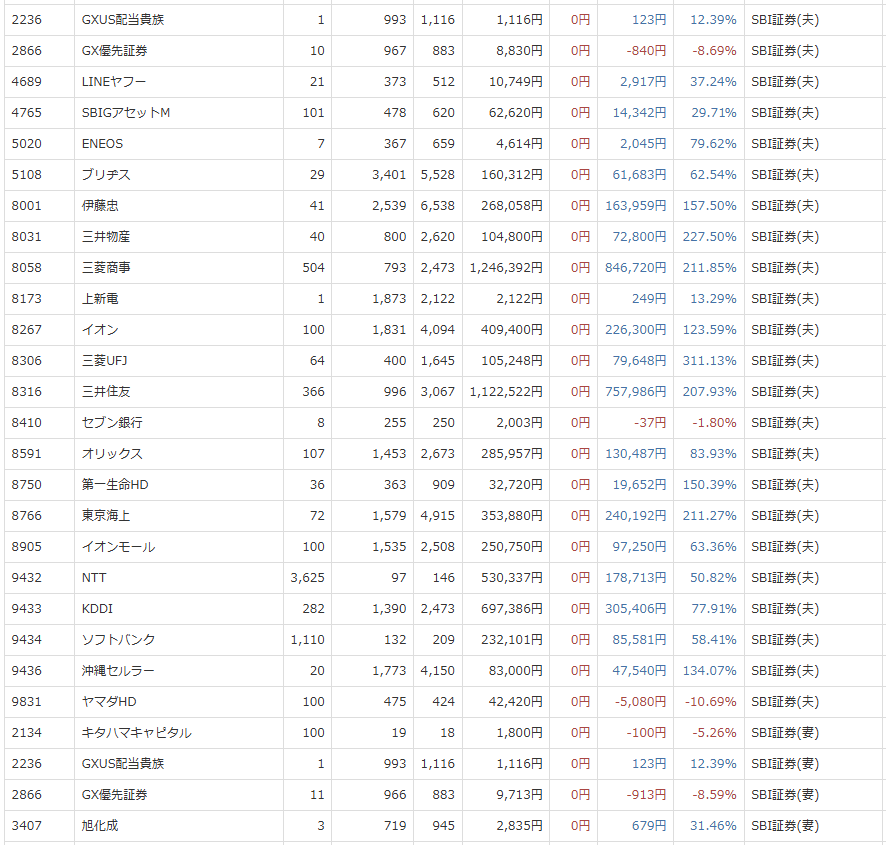The image size is (886, 845).
Task: Click stock code 4765
Action: [x=27, y=113]
